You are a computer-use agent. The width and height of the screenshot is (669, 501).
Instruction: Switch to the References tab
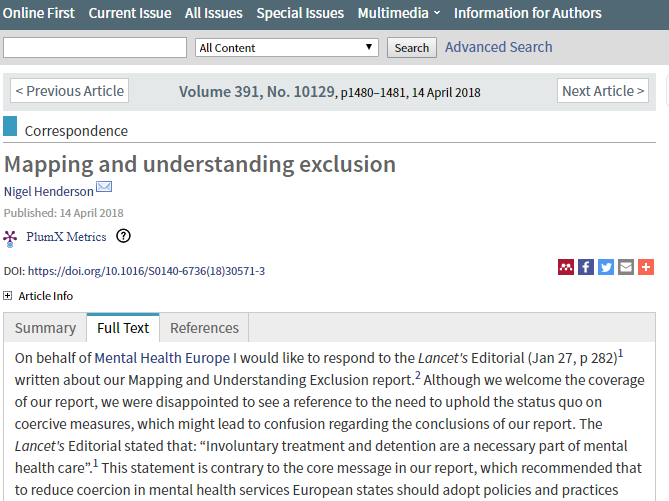pos(204,328)
